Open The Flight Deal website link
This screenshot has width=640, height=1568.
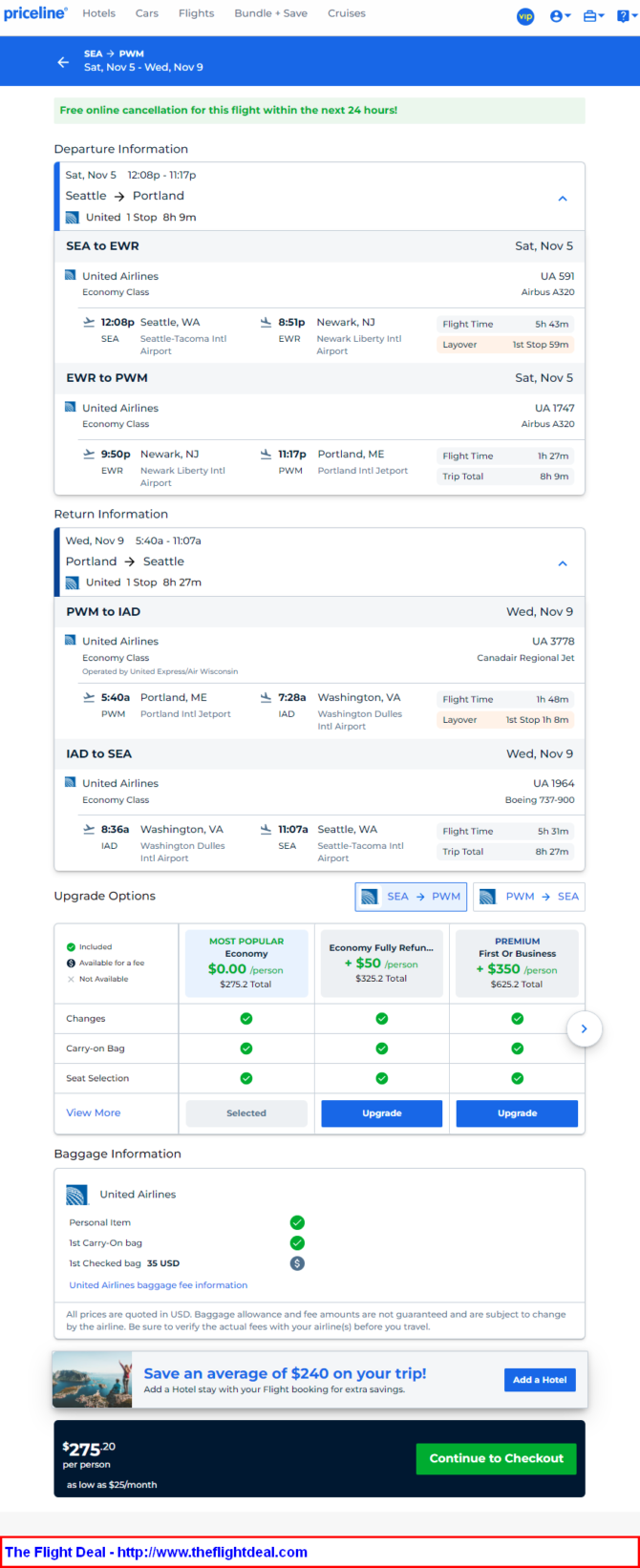tap(157, 1552)
